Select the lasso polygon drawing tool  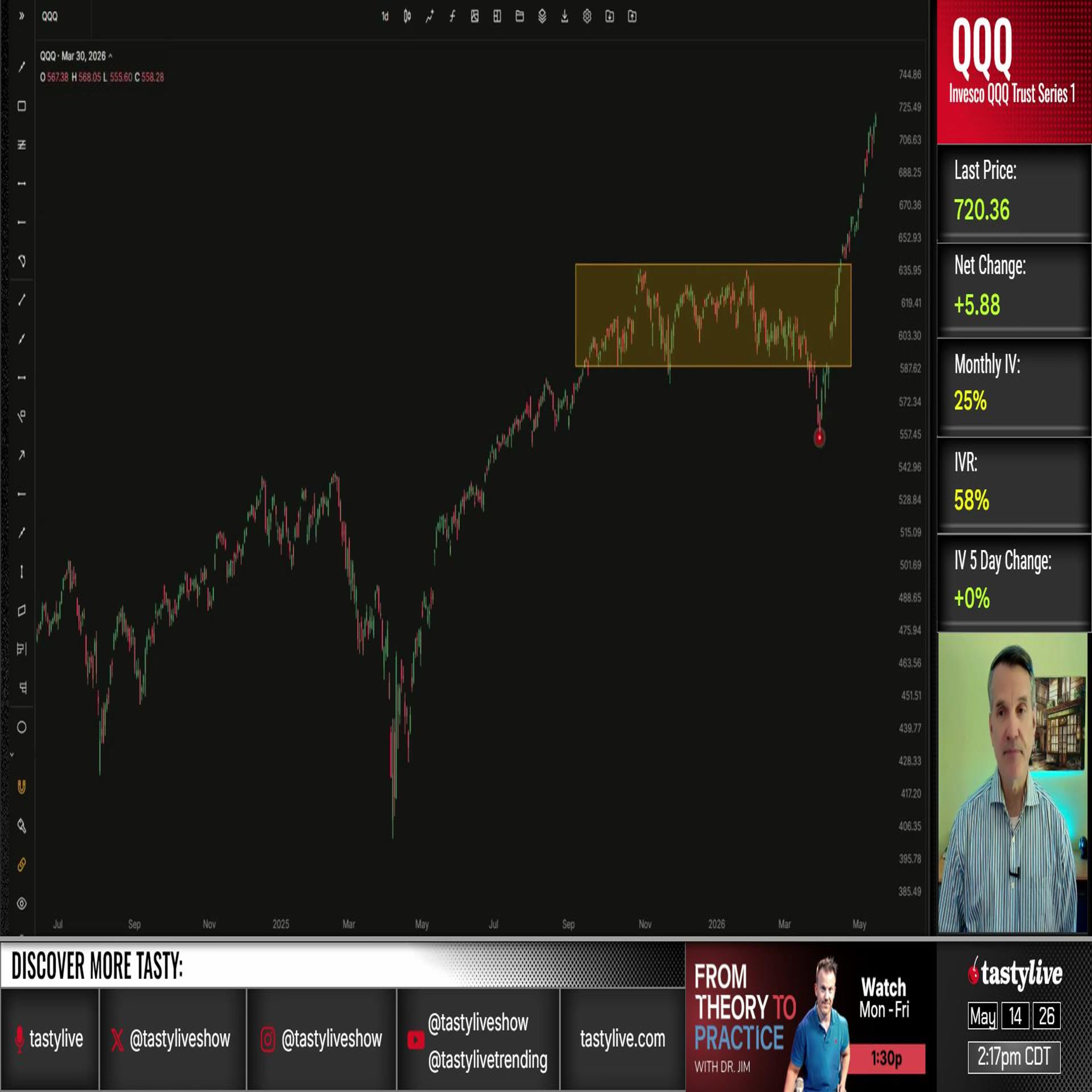tap(21, 261)
